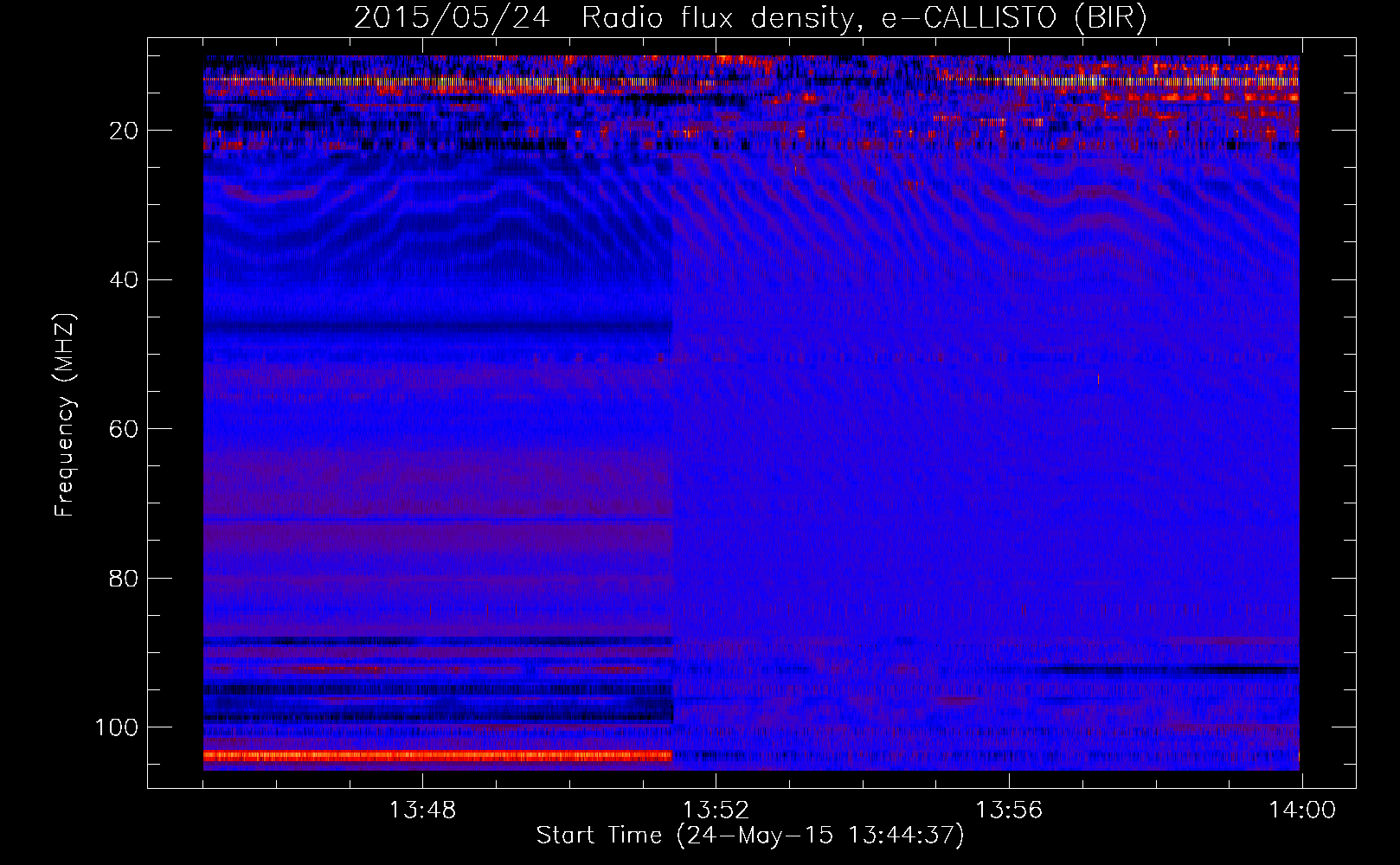Screen dimensions: 1400x865
Task: Click the "20" frequency tick label
Action: (124, 131)
